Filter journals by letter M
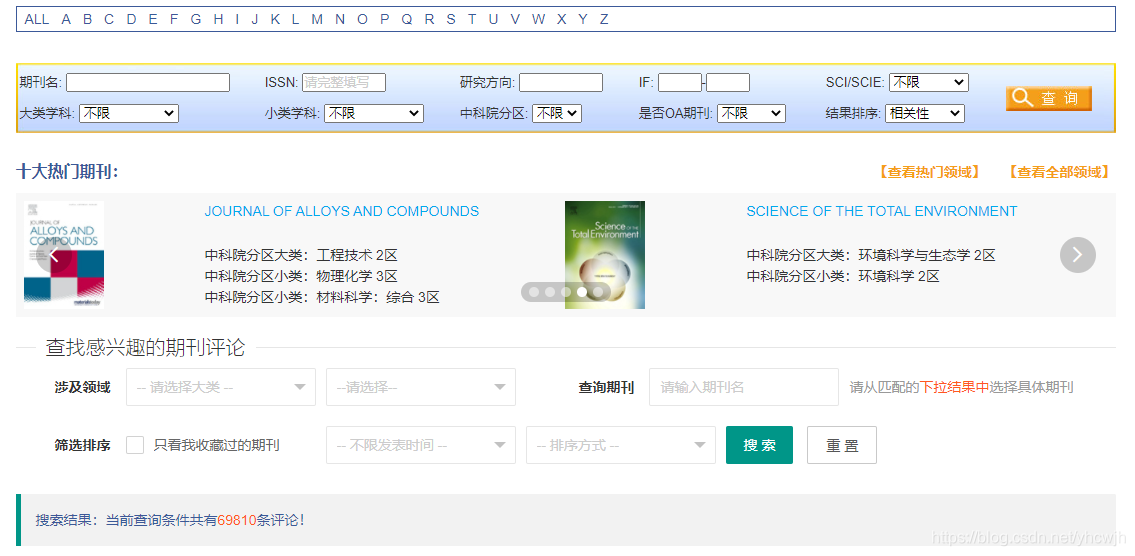Viewport: 1135px width, 556px height. click(x=317, y=20)
